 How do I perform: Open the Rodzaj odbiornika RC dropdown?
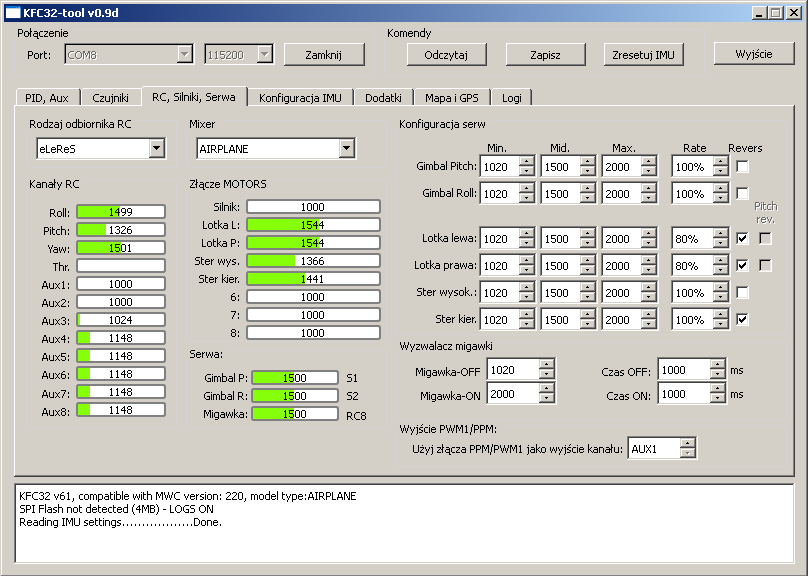pyautogui.click(x=156, y=149)
